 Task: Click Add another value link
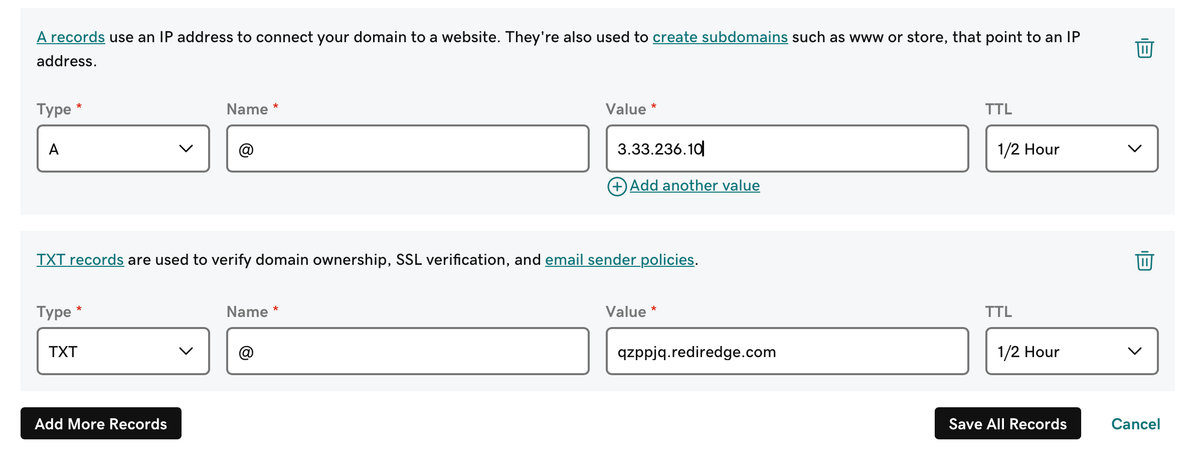(694, 186)
